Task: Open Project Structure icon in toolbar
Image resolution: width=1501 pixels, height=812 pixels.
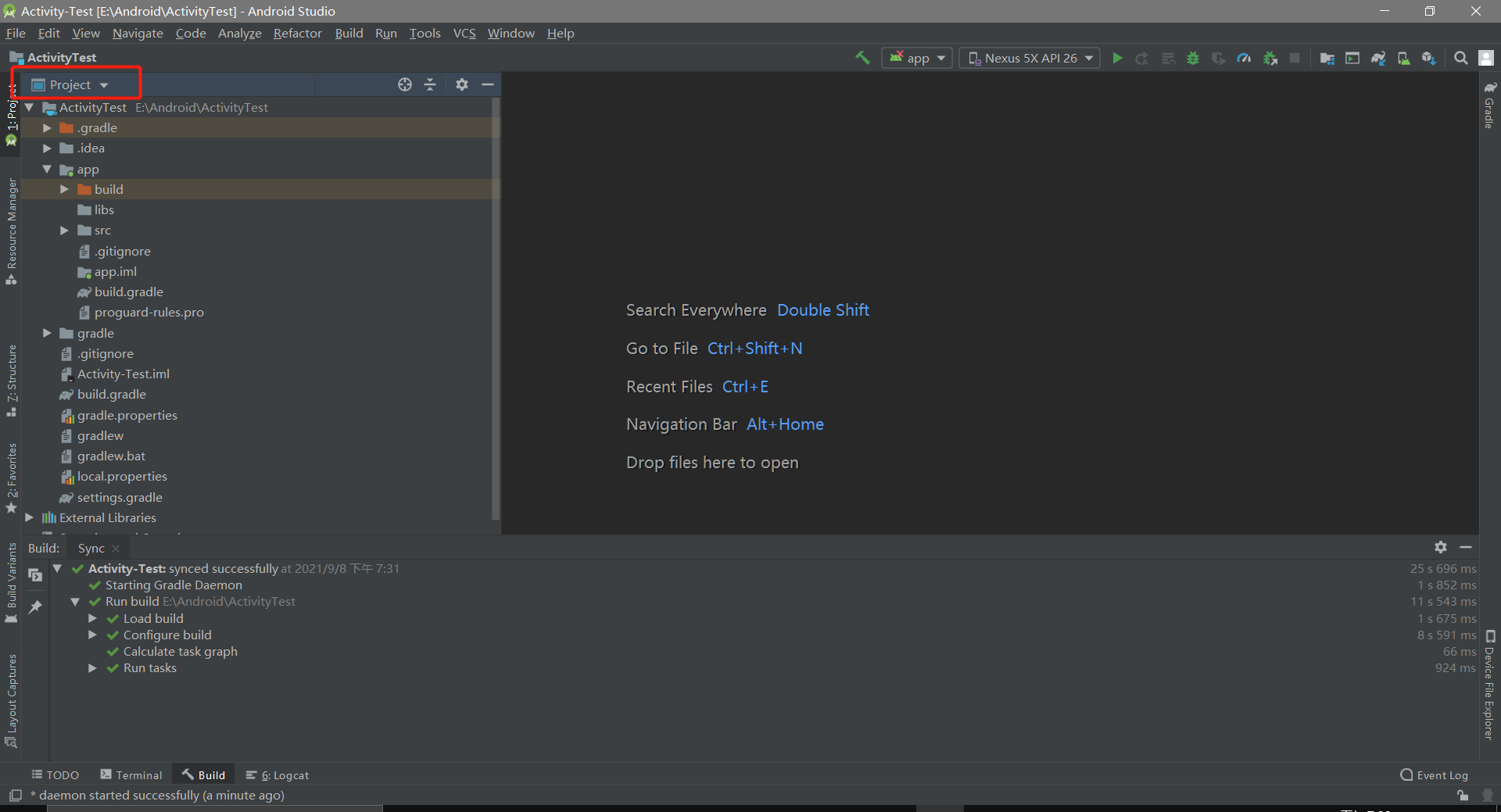Action: [x=1327, y=58]
